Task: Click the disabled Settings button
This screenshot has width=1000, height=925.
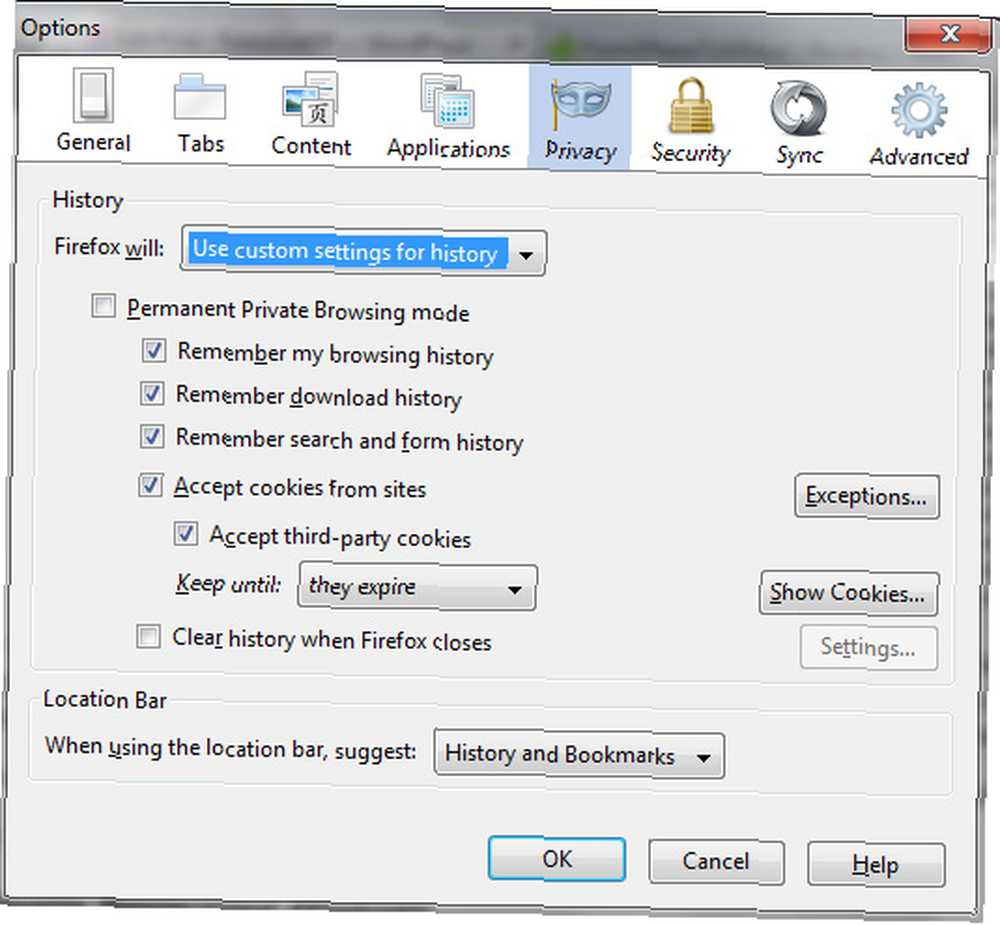Action: tap(869, 648)
